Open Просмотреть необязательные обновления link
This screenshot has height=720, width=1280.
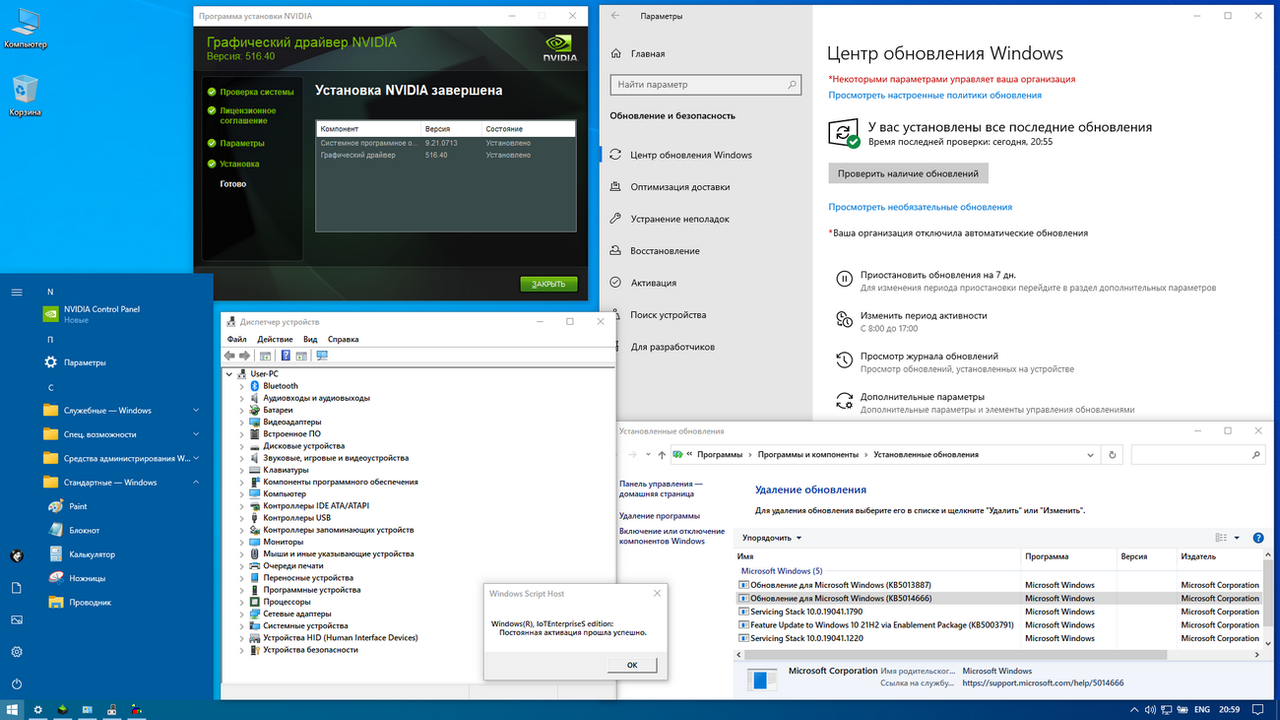(x=920, y=207)
